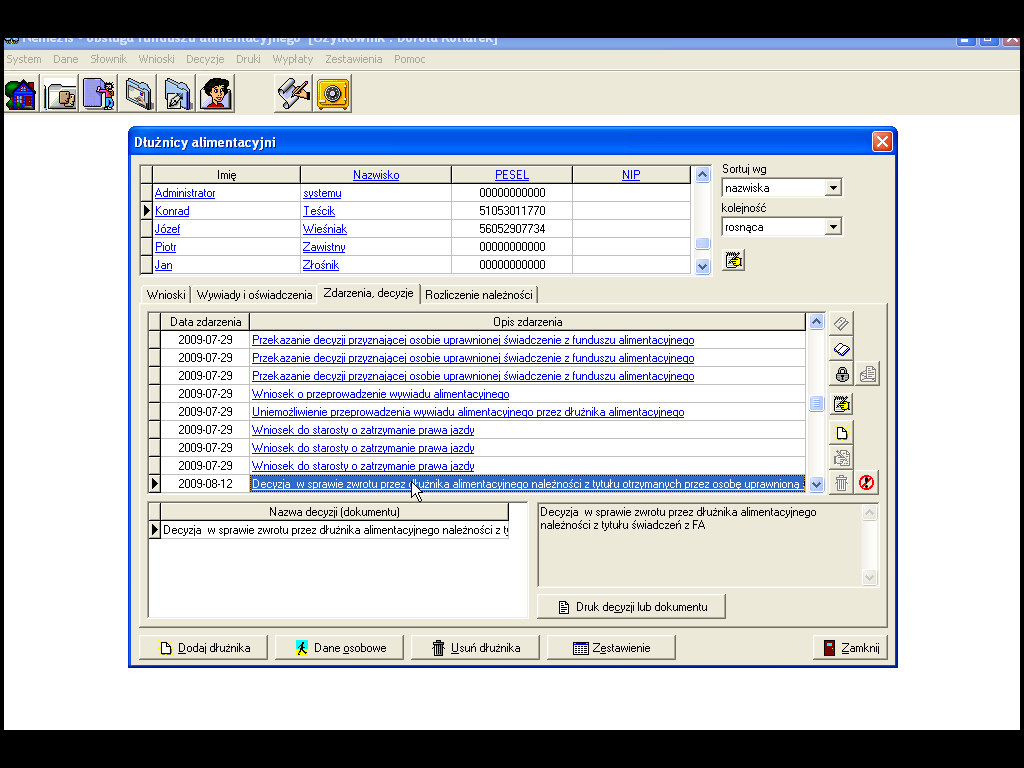The image size is (1024, 768).
Task: Open the yellow safe toolbar icon
Action: (x=332, y=94)
